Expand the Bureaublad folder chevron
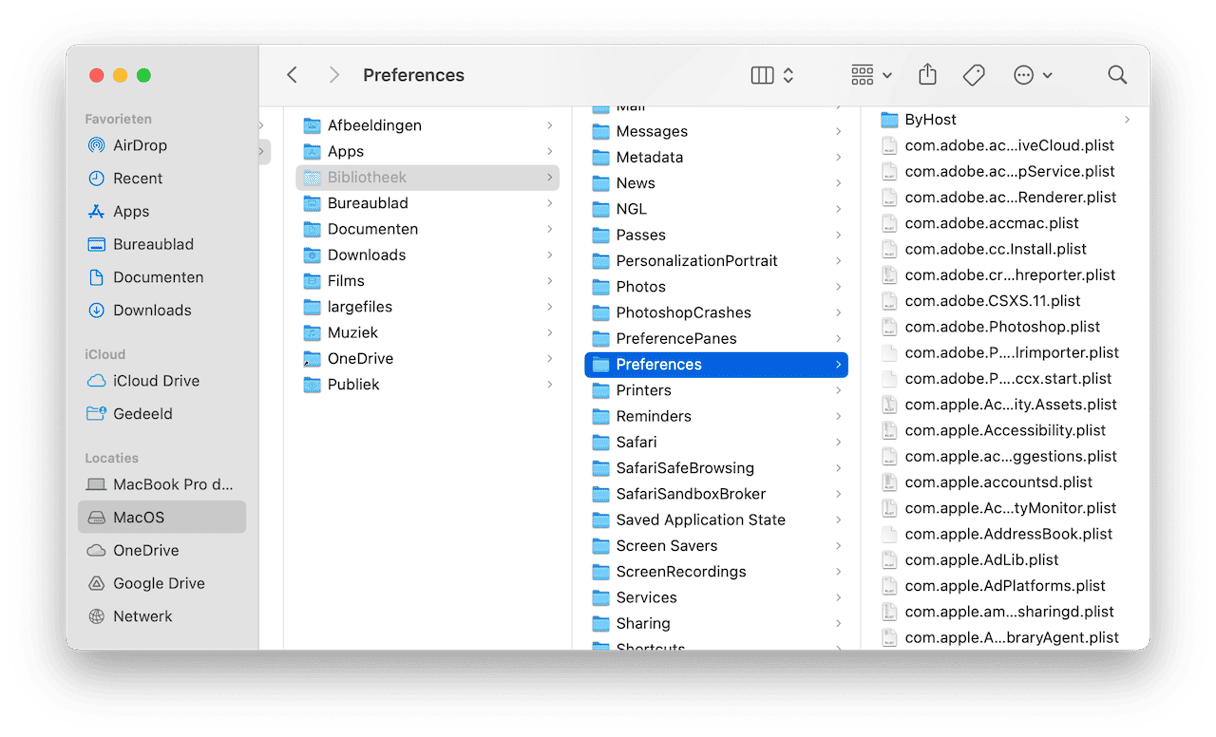Screen dimensions: 1216x737 (550, 203)
